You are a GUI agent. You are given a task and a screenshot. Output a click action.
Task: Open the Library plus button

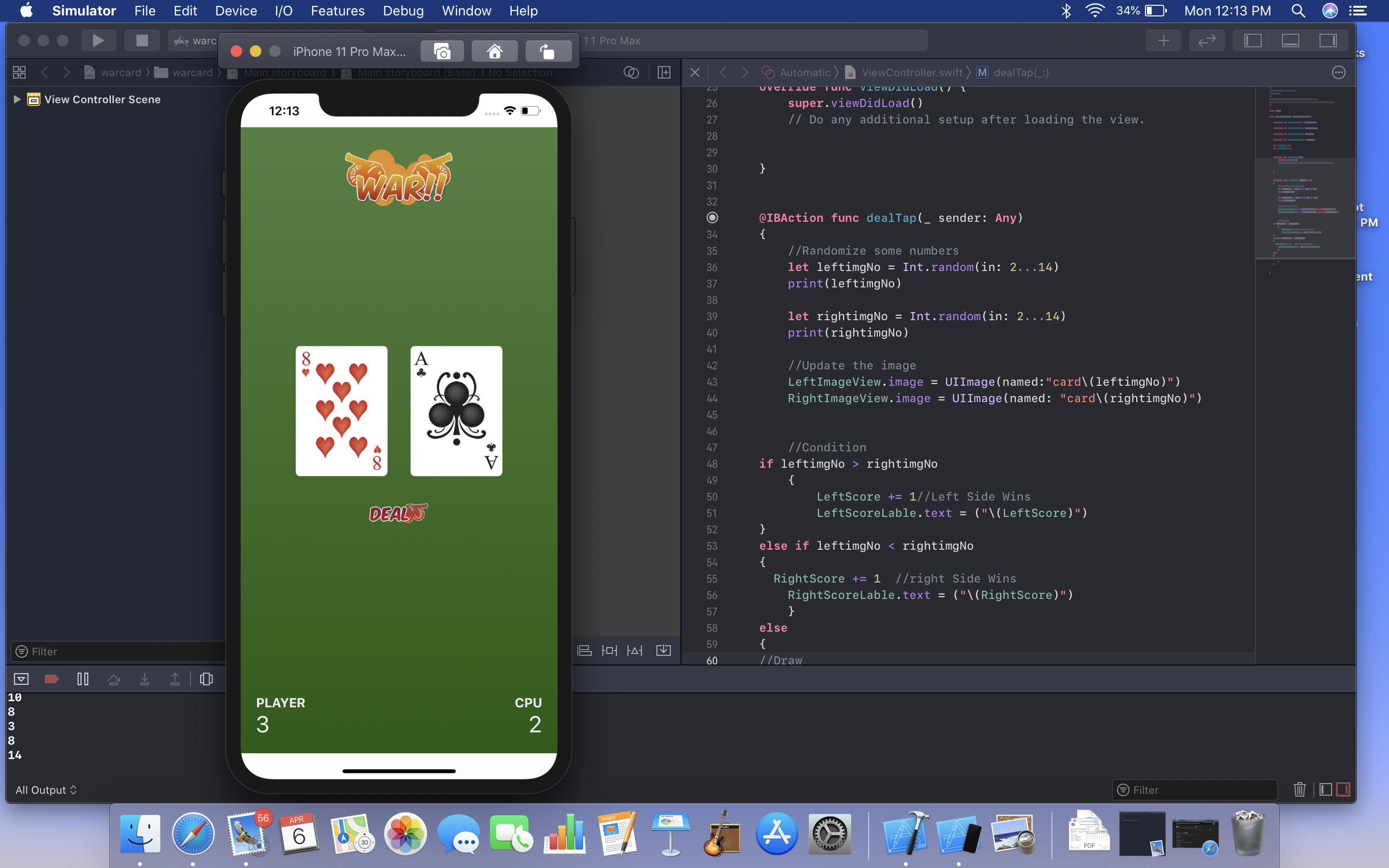tap(1163, 41)
